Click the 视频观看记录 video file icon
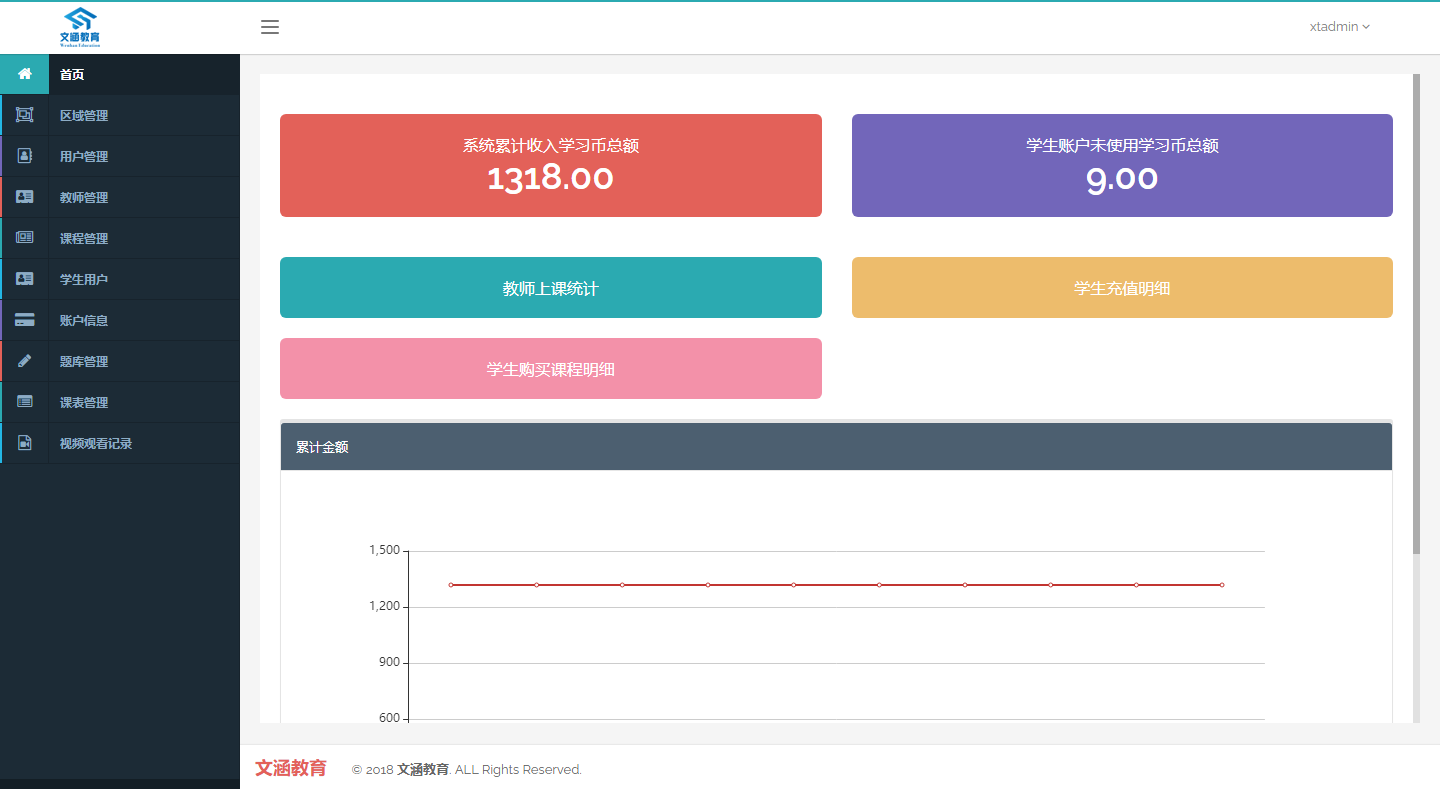The image size is (1440, 789). (25, 443)
